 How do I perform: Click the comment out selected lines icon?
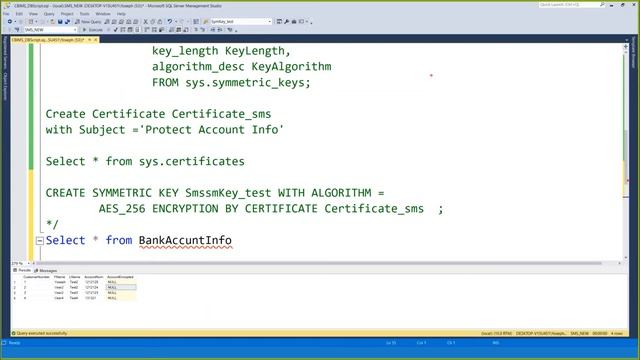click(196, 30)
